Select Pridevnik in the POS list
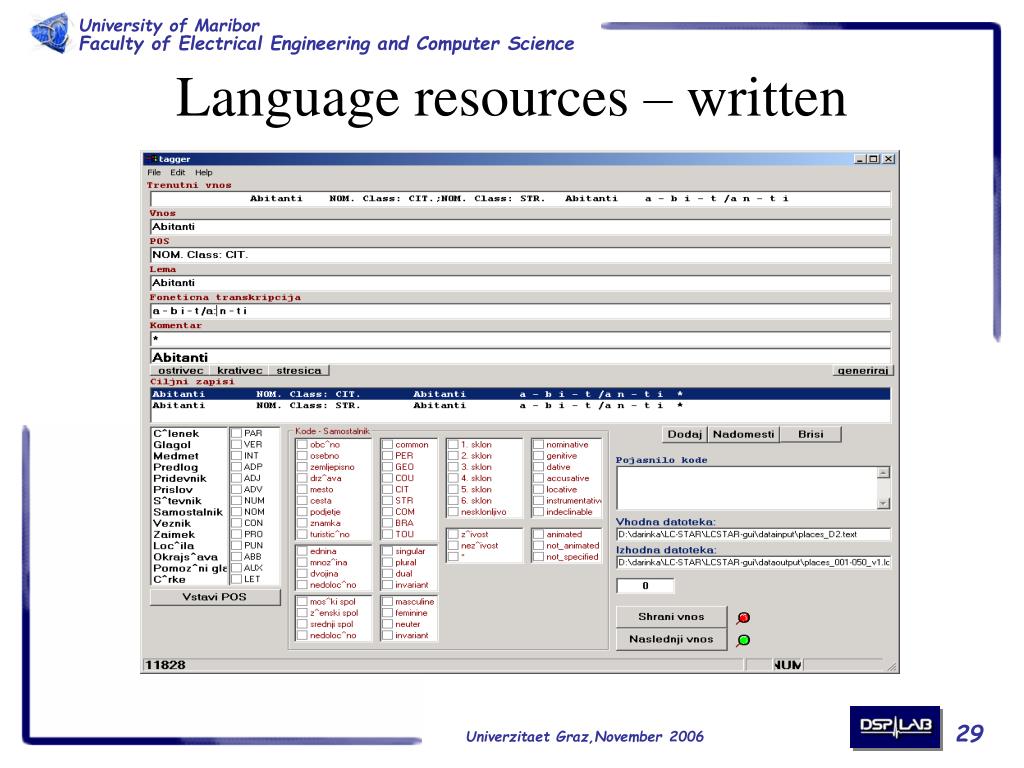1024x768 pixels. click(180, 479)
